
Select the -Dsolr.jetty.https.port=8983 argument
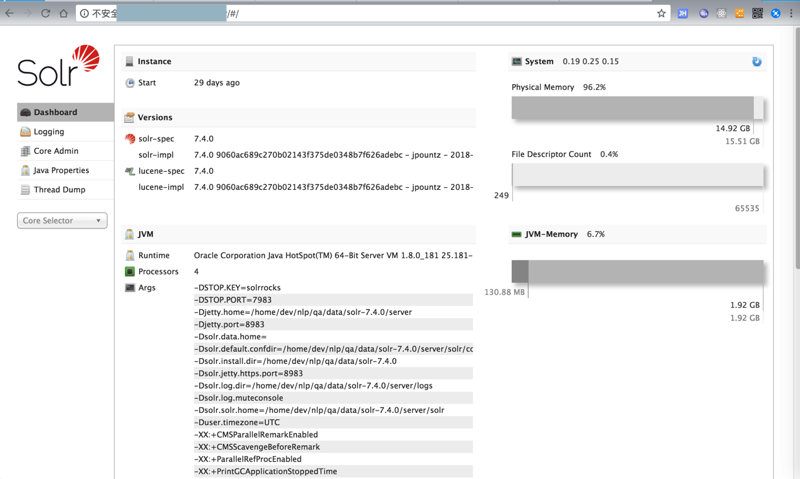pyautogui.click(x=248, y=373)
